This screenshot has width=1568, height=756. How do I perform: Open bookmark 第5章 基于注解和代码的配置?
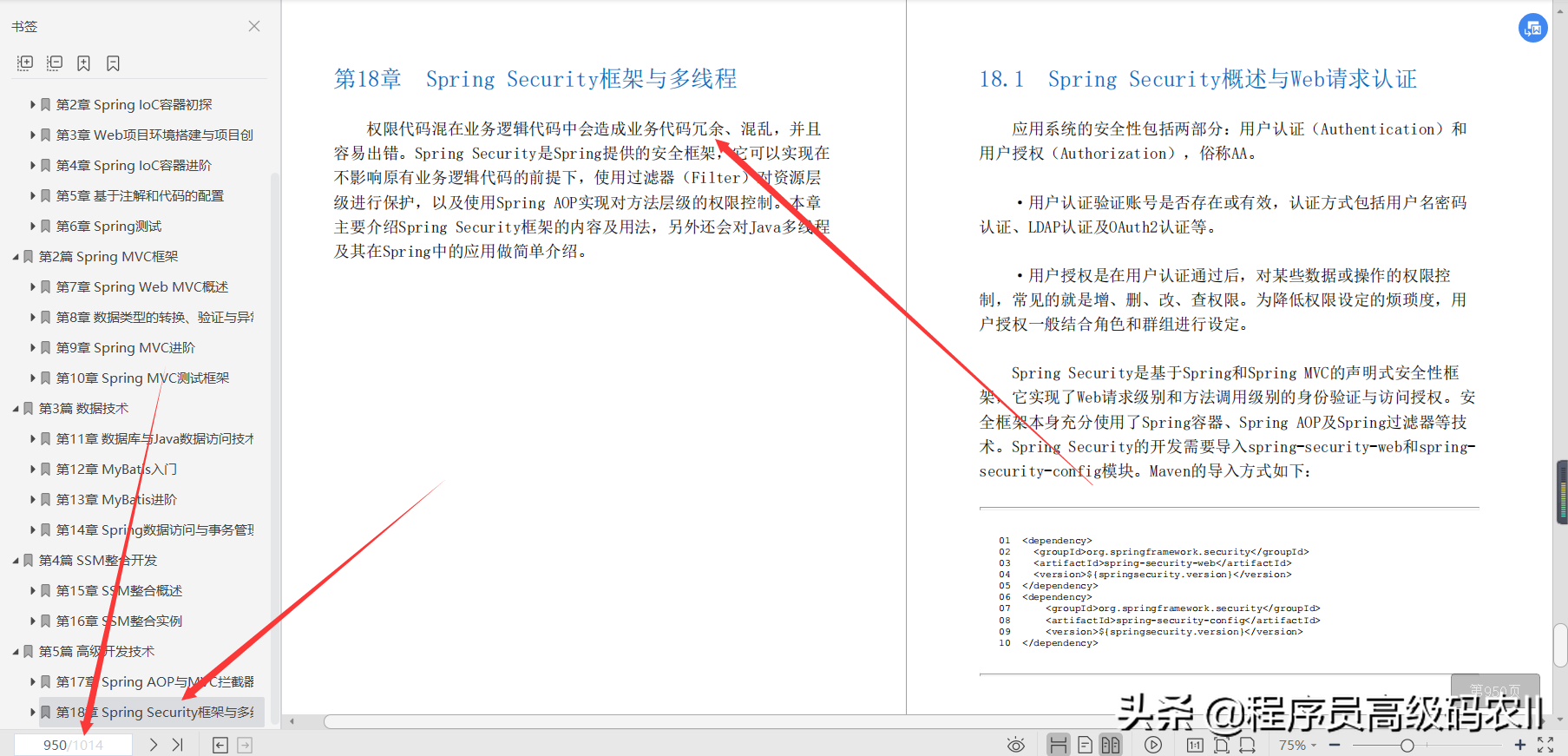click(140, 195)
